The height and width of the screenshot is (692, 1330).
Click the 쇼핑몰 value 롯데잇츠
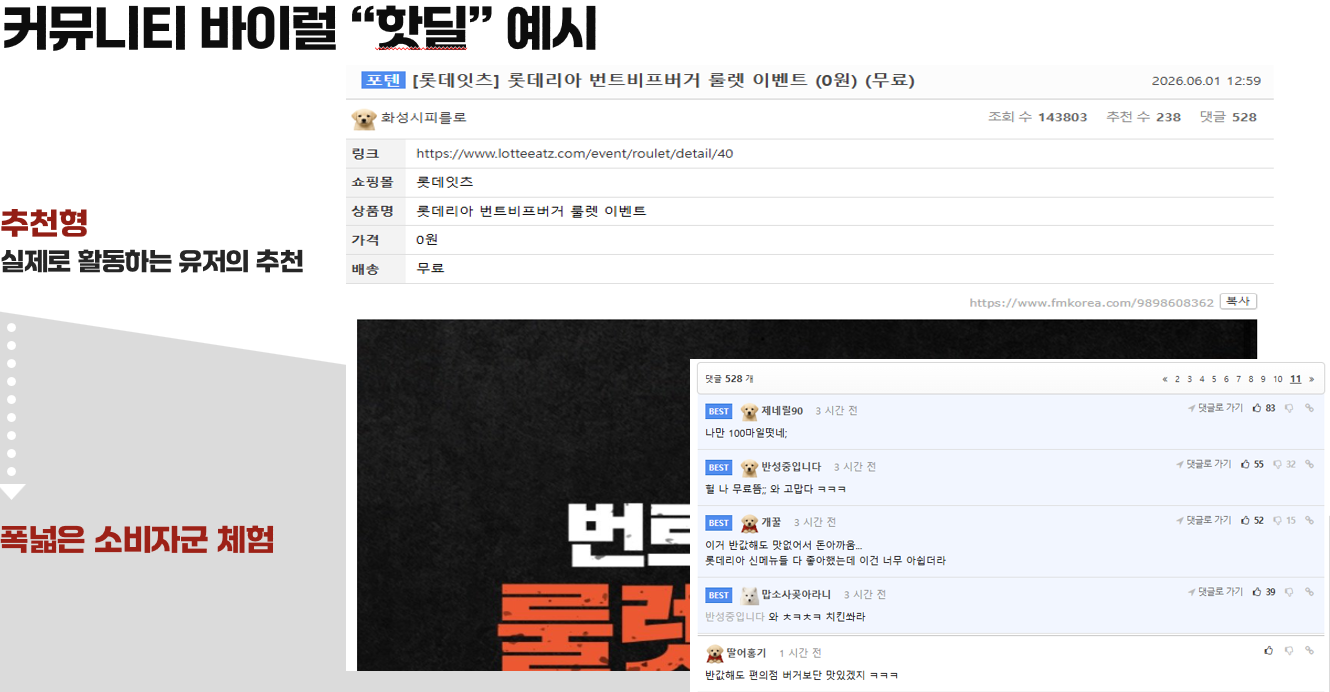click(x=444, y=183)
